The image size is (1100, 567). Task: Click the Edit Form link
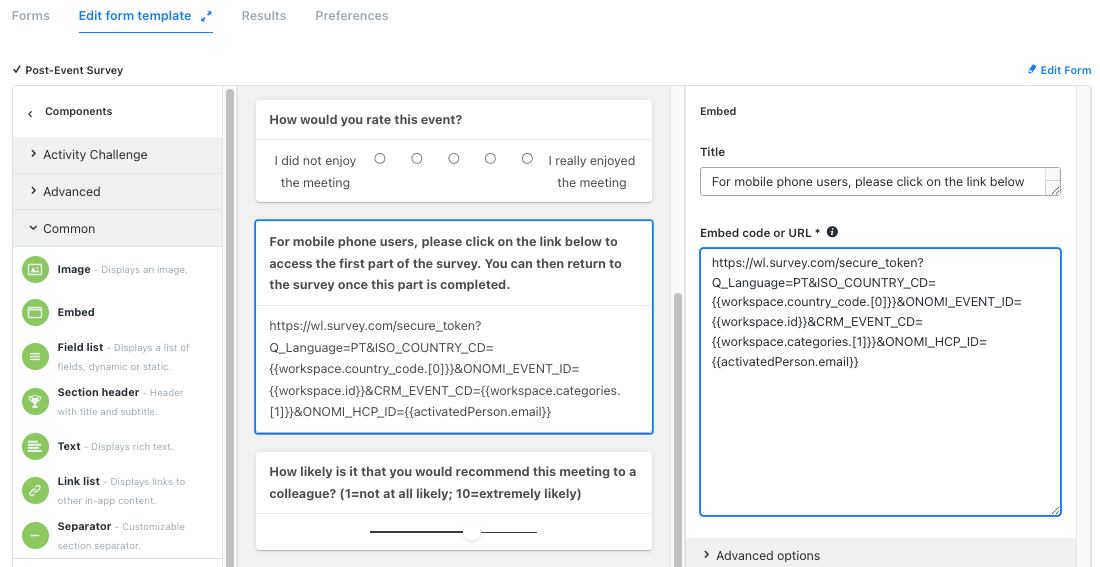1066,70
